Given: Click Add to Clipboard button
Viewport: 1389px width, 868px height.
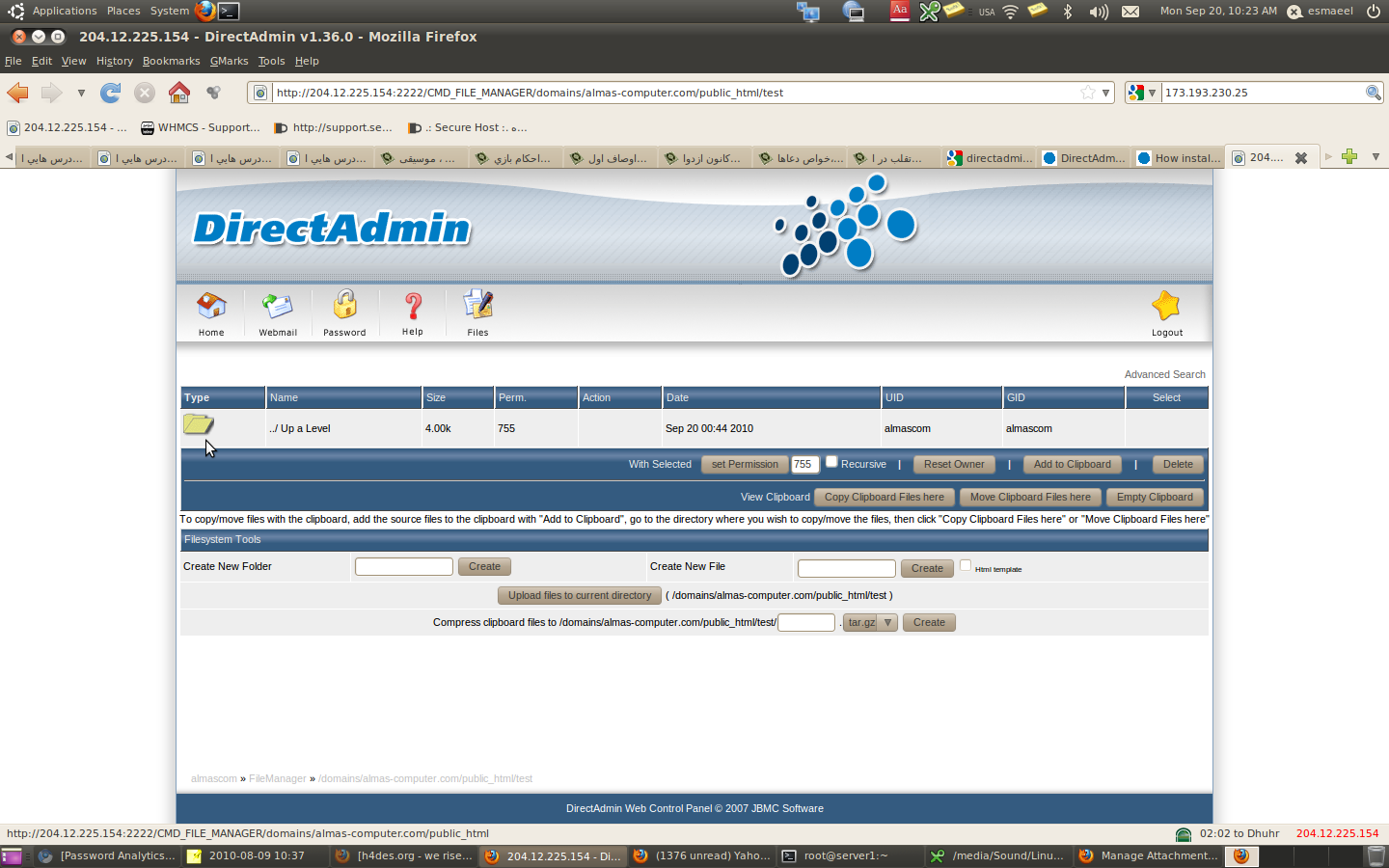Looking at the screenshot, I should pos(1073,465).
